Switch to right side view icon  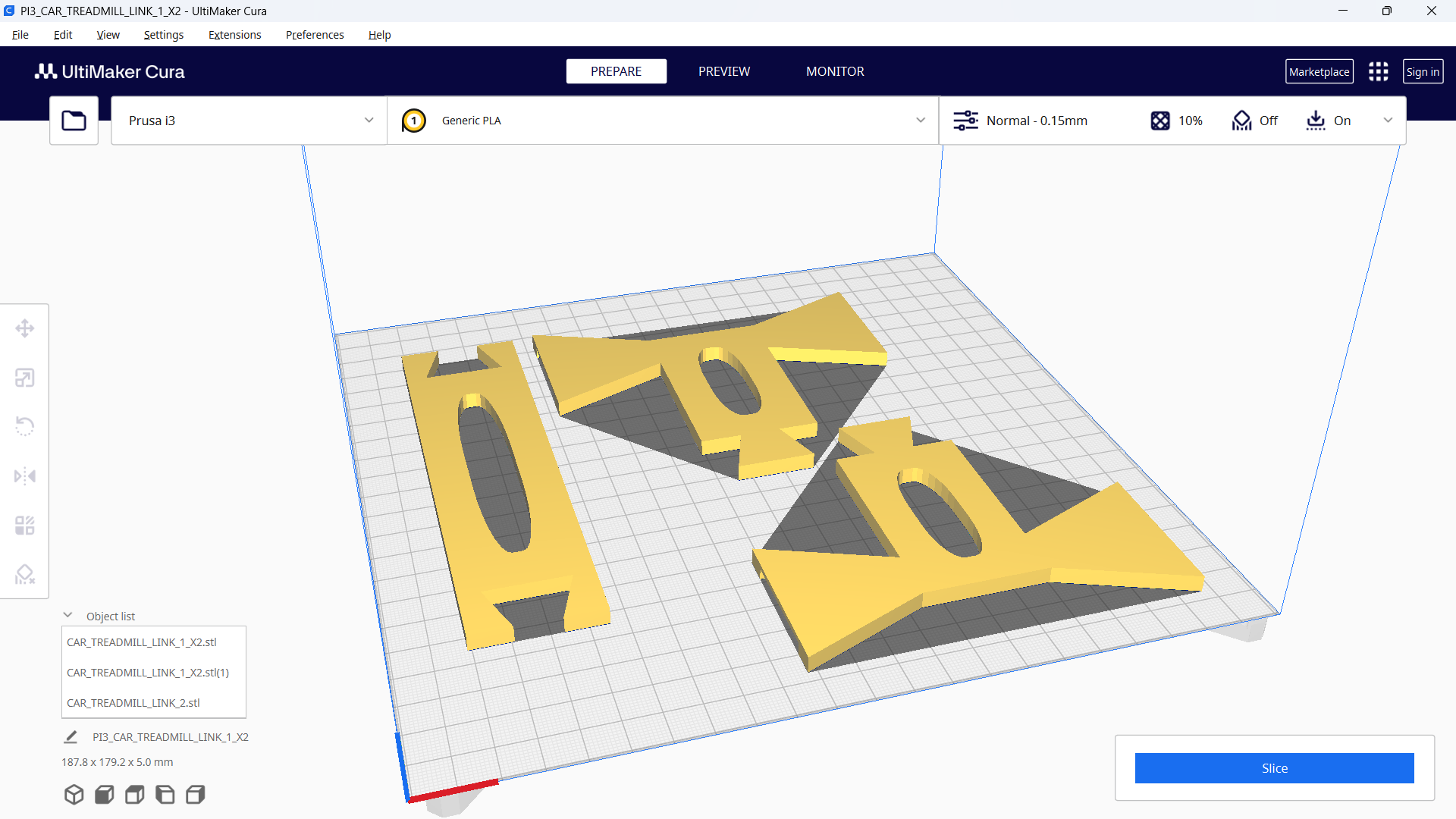pos(195,794)
